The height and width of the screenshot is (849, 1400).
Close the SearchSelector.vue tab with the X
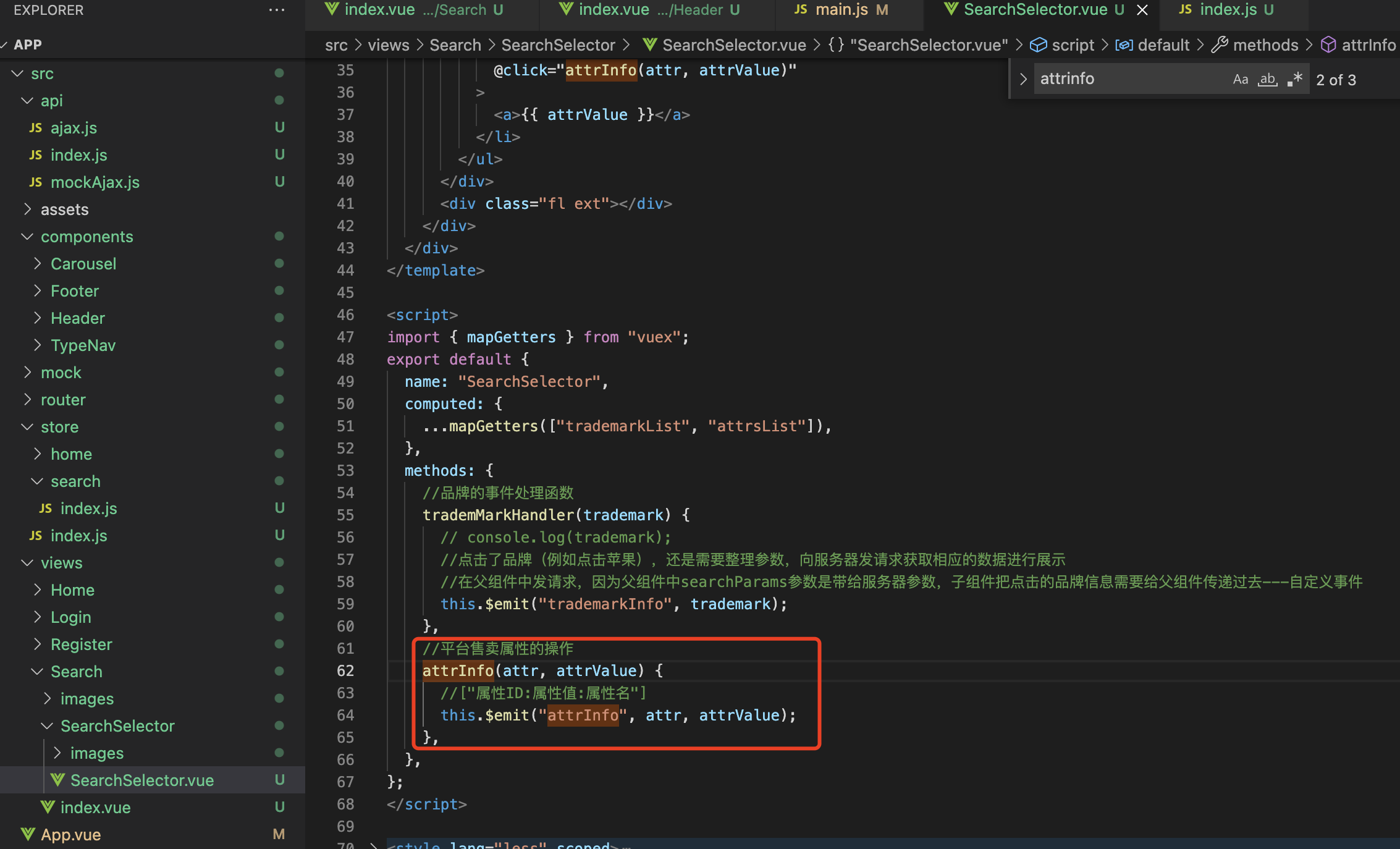point(1142,10)
